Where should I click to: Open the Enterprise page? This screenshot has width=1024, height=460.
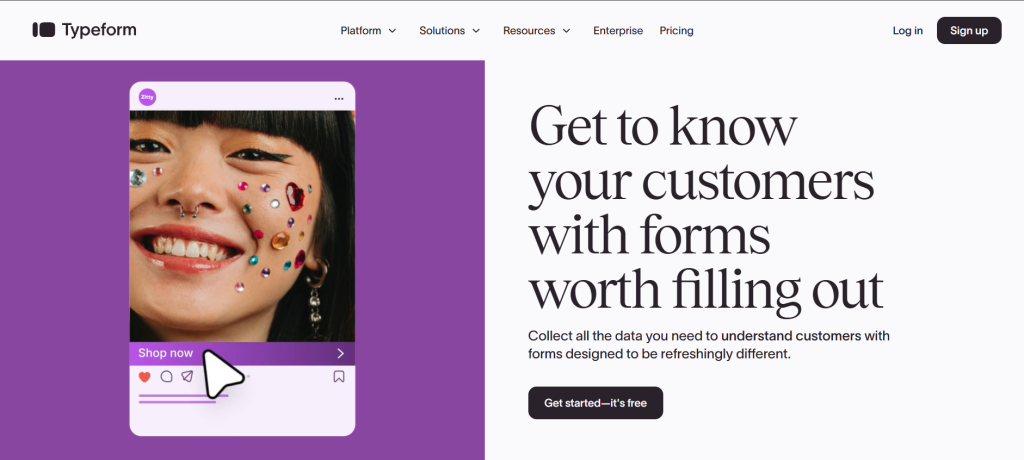[x=618, y=31]
